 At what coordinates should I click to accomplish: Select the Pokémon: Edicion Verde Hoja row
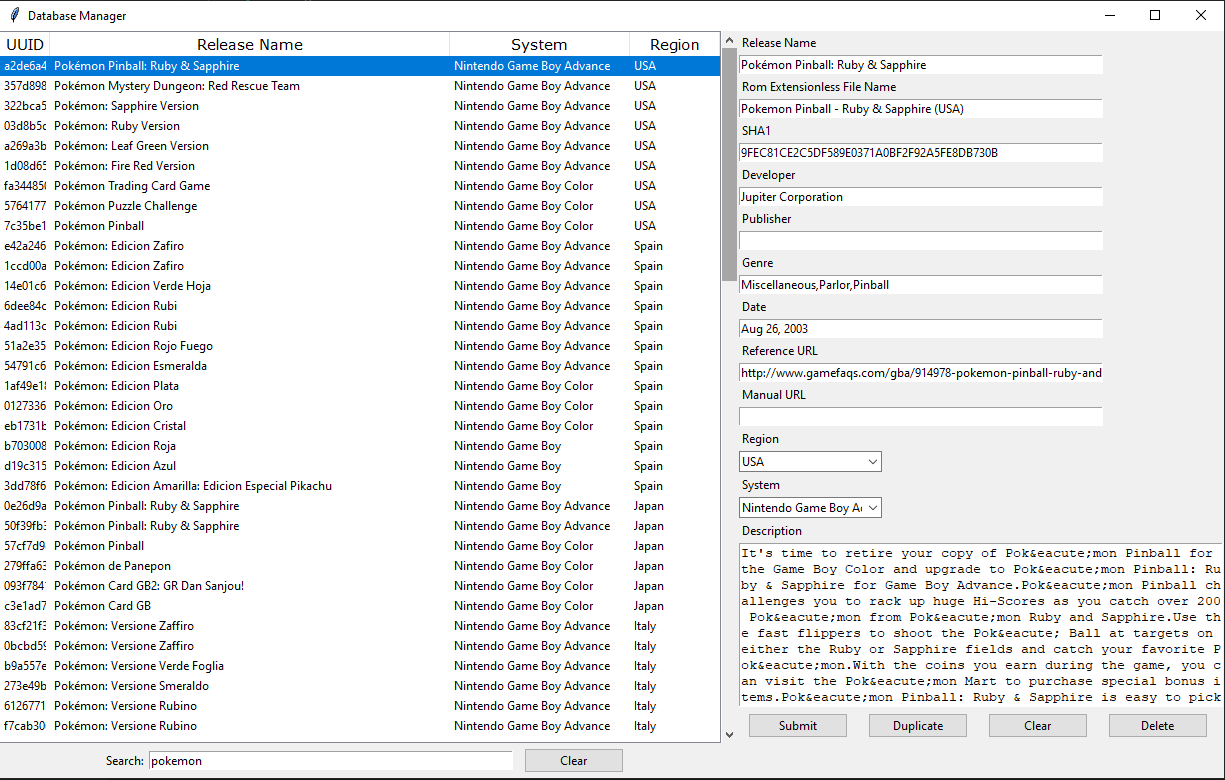point(360,286)
